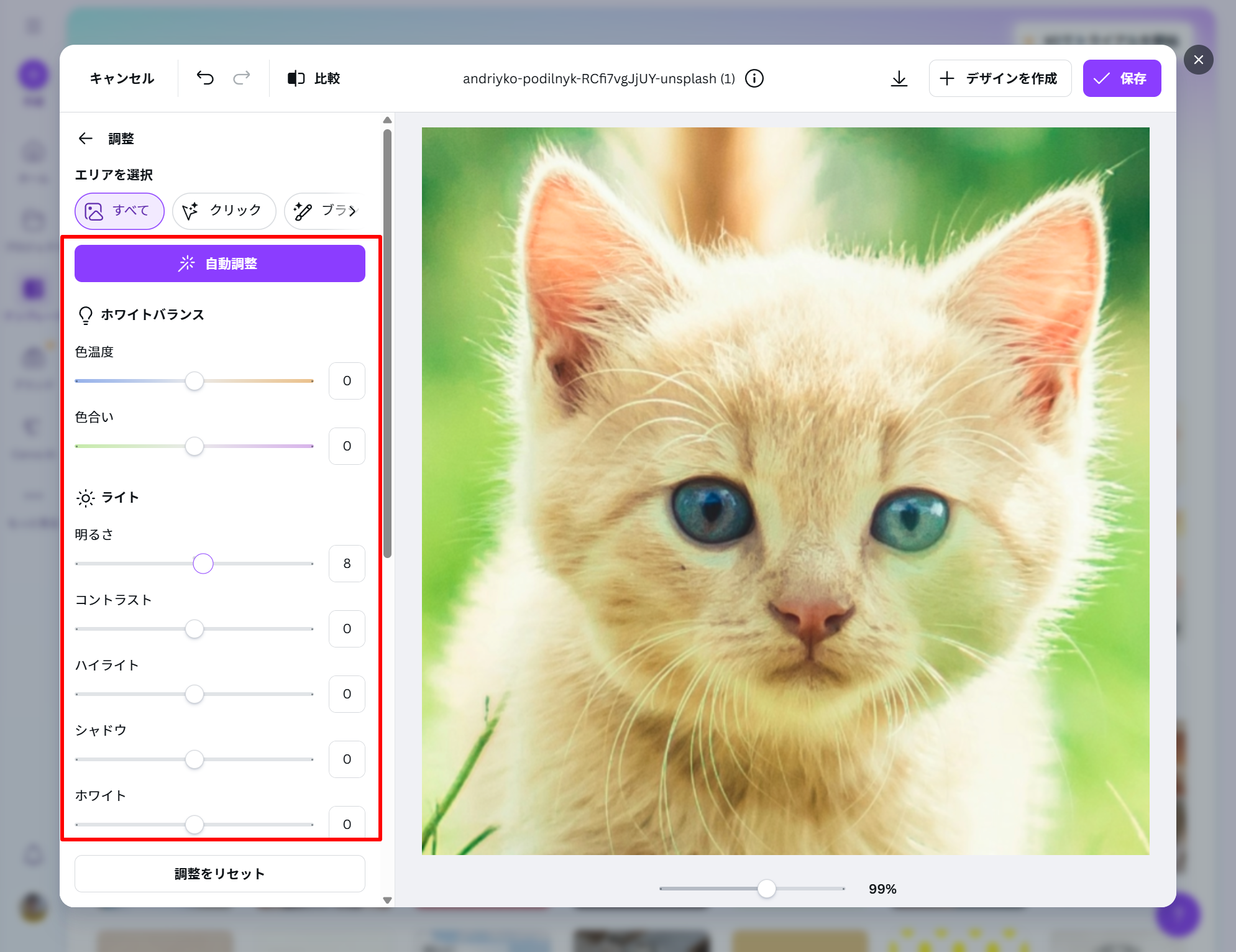Expand more area options with chevron
This screenshot has width=1236, height=952.
click(354, 211)
